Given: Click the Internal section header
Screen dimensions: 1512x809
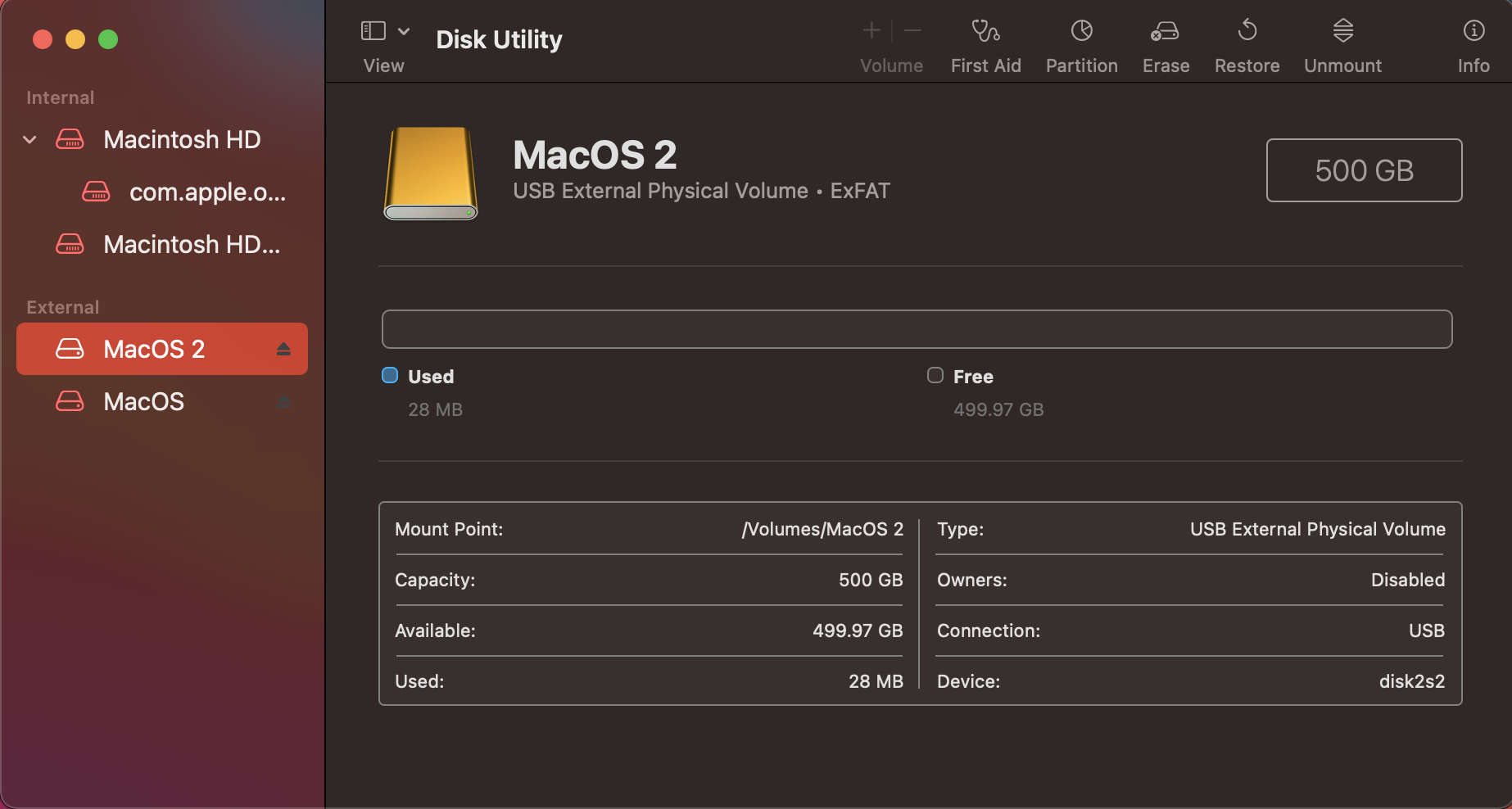Looking at the screenshot, I should (x=60, y=97).
